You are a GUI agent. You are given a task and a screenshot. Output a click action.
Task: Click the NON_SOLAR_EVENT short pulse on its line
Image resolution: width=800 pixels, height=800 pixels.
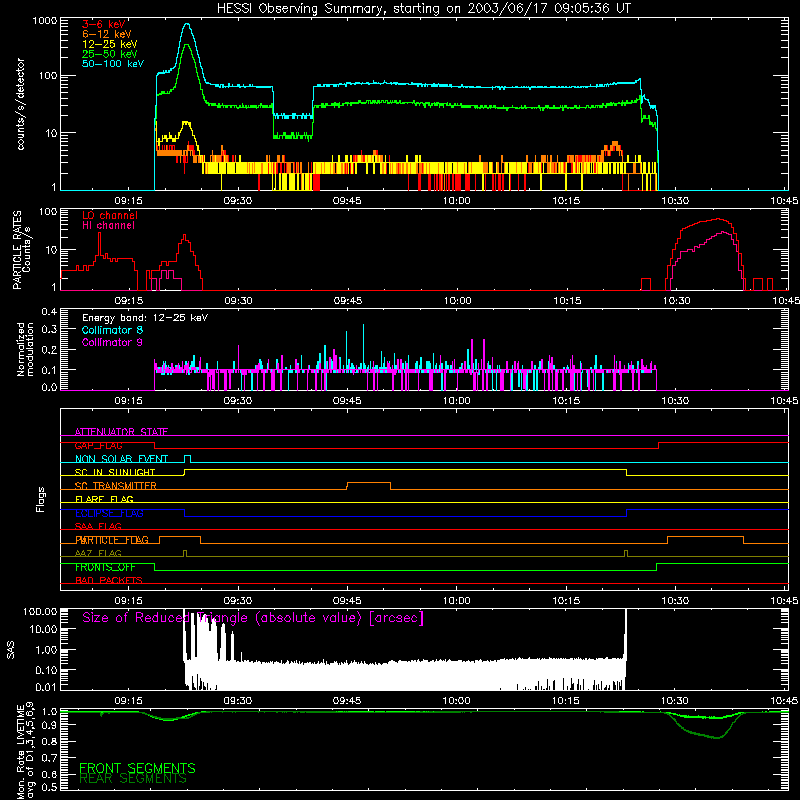pyautogui.click(x=188, y=456)
